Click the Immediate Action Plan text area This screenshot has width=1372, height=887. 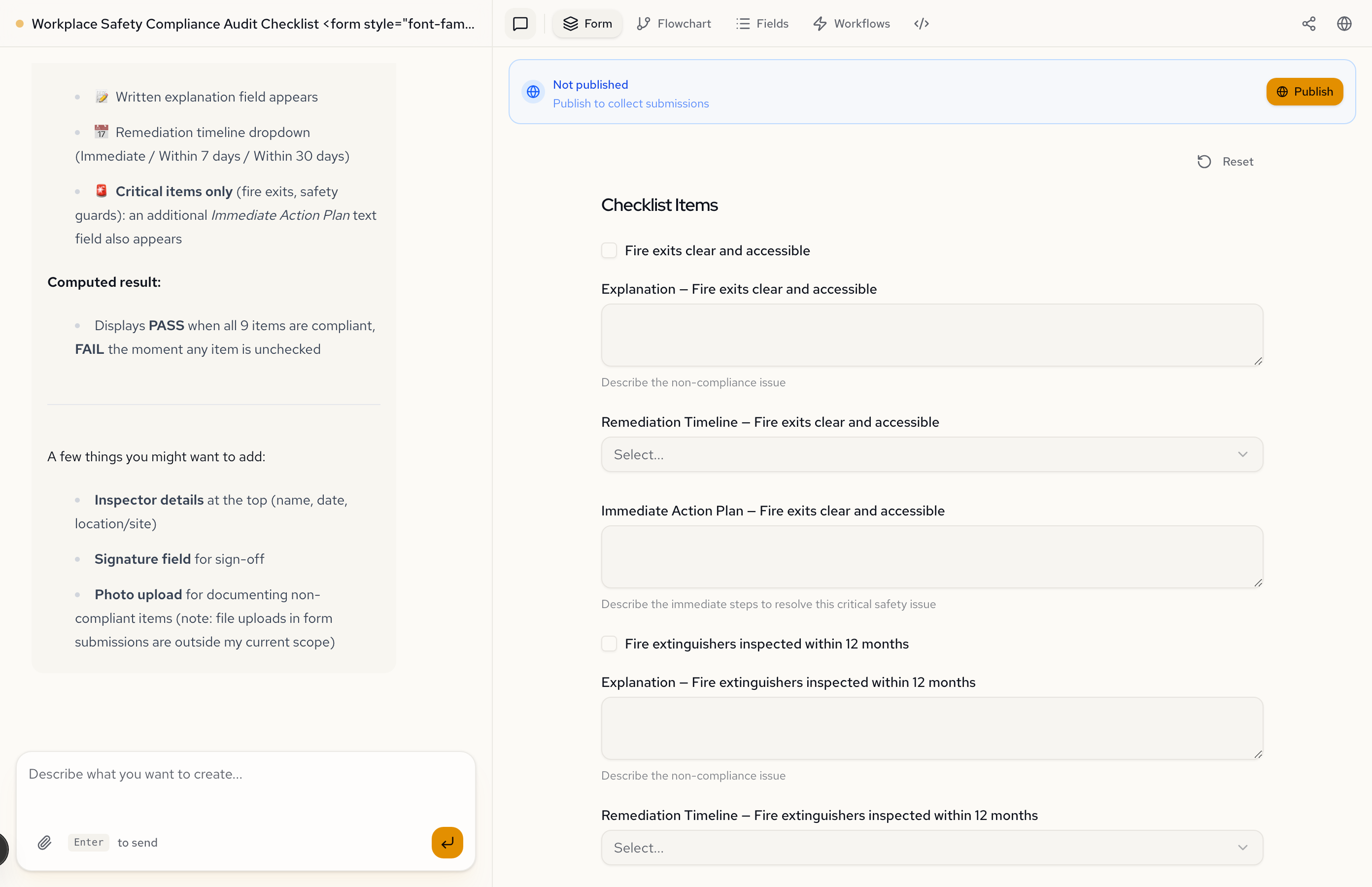931,556
